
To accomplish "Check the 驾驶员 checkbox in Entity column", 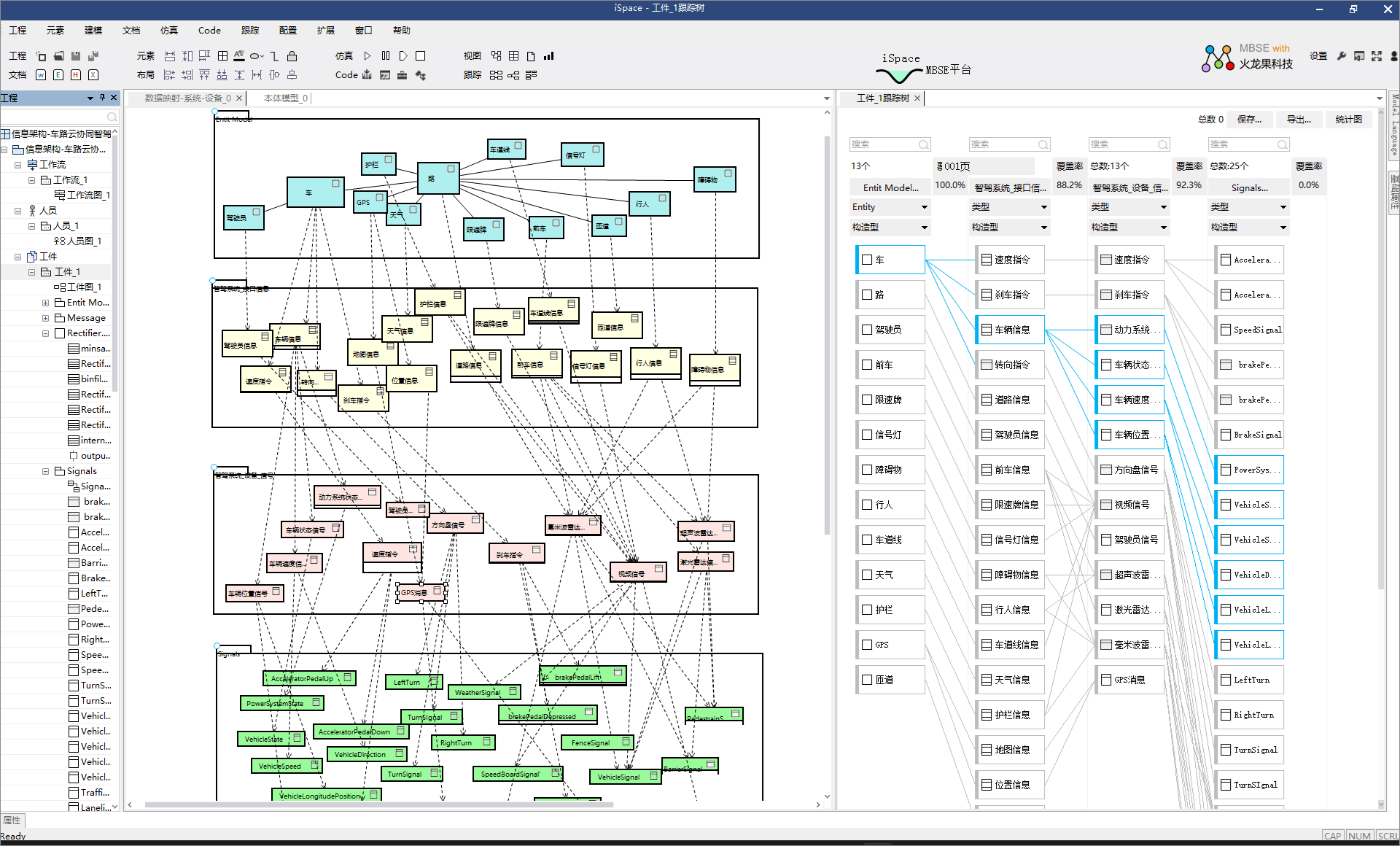I will (x=867, y=330).
